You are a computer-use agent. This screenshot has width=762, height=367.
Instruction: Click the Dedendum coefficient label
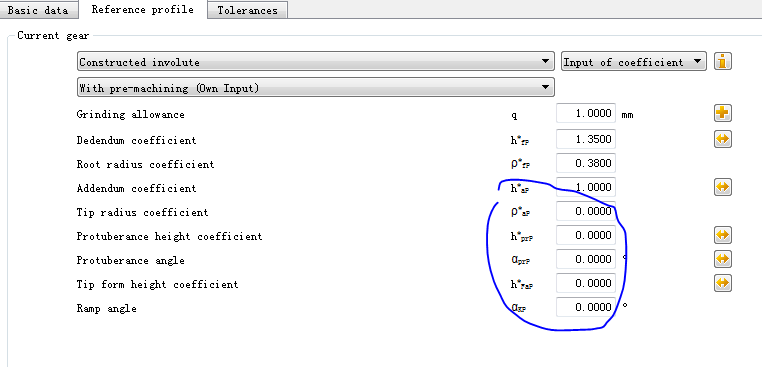tap(137, 140)
